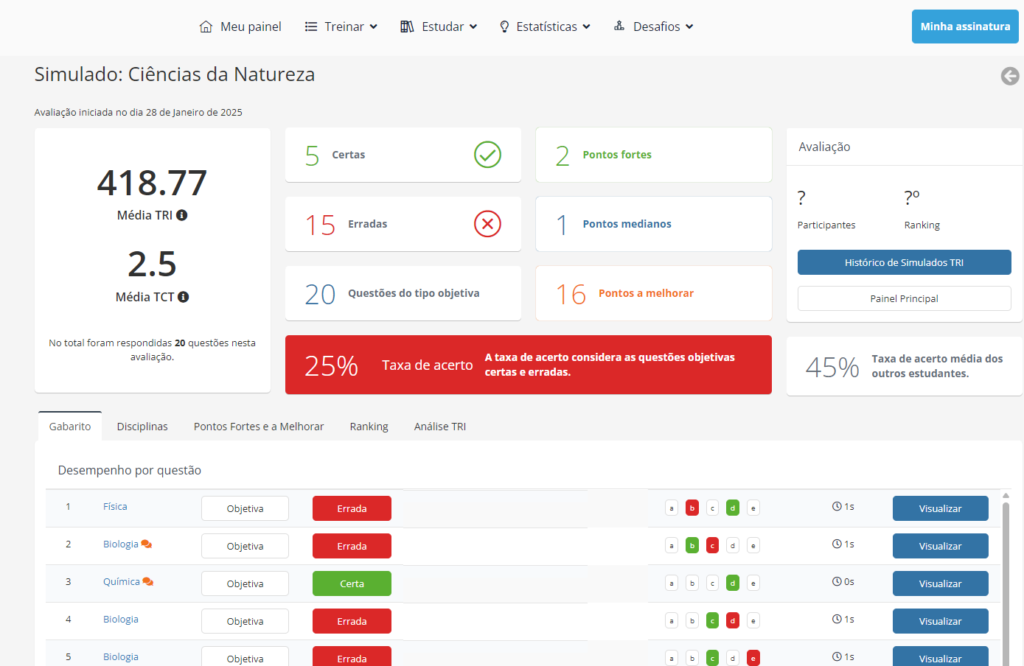
Task: Click Visualizar for question 3
Action: (x=940, y=584)
